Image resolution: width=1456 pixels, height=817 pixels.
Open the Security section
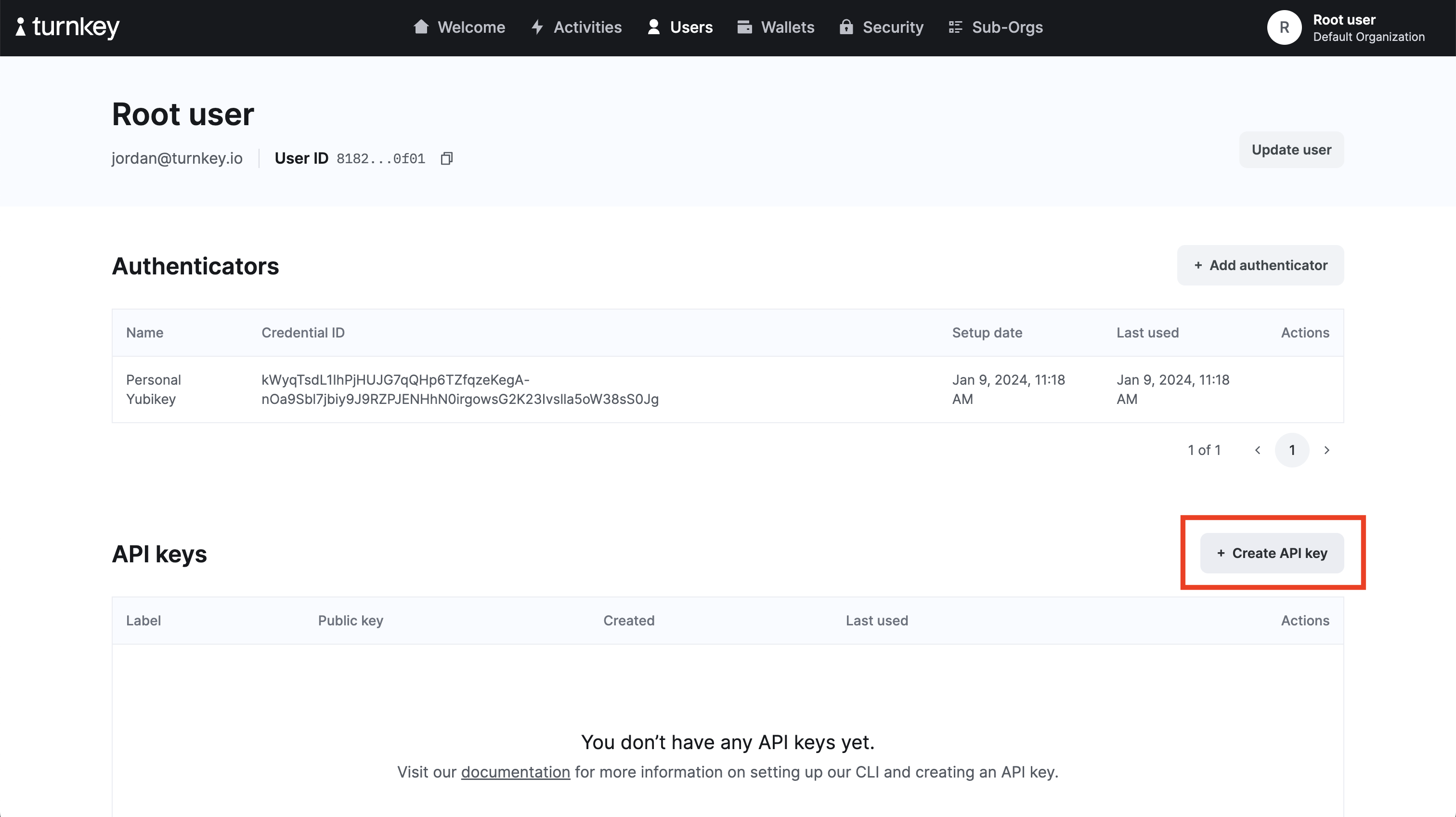[x=893, y=28]
